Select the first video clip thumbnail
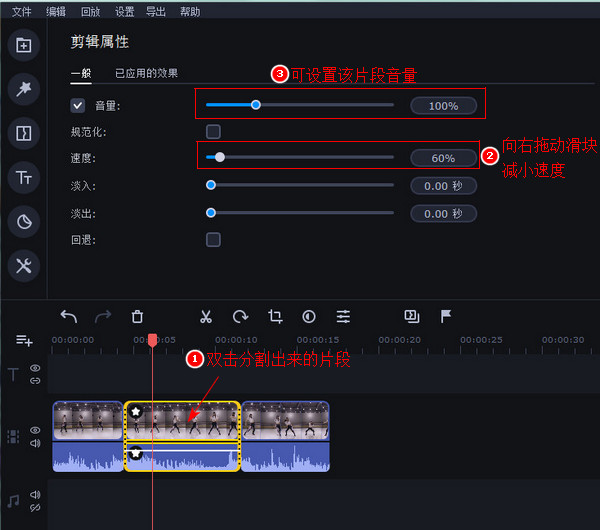Viewport: 600px width, 530px height. coord(88,420)
